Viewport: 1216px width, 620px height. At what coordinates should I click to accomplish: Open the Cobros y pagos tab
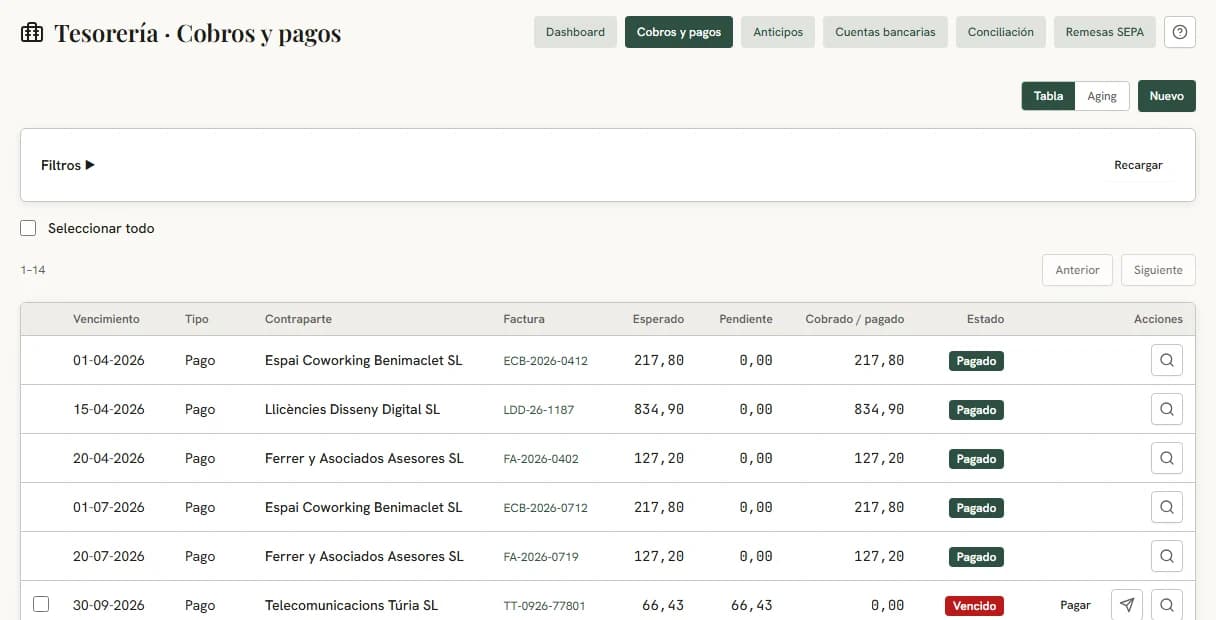click(x=679, y=32)
